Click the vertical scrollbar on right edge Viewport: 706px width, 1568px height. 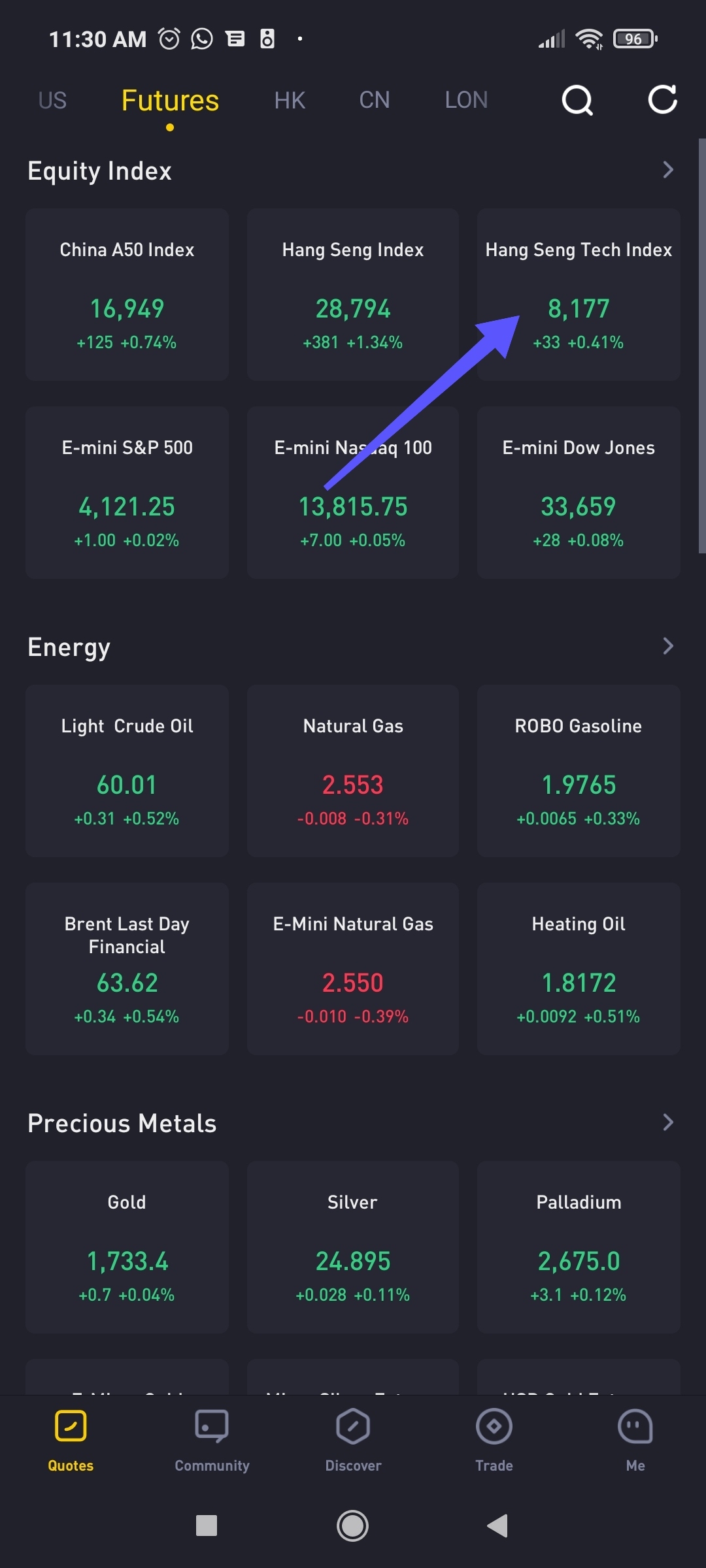(x=701, y=346)
